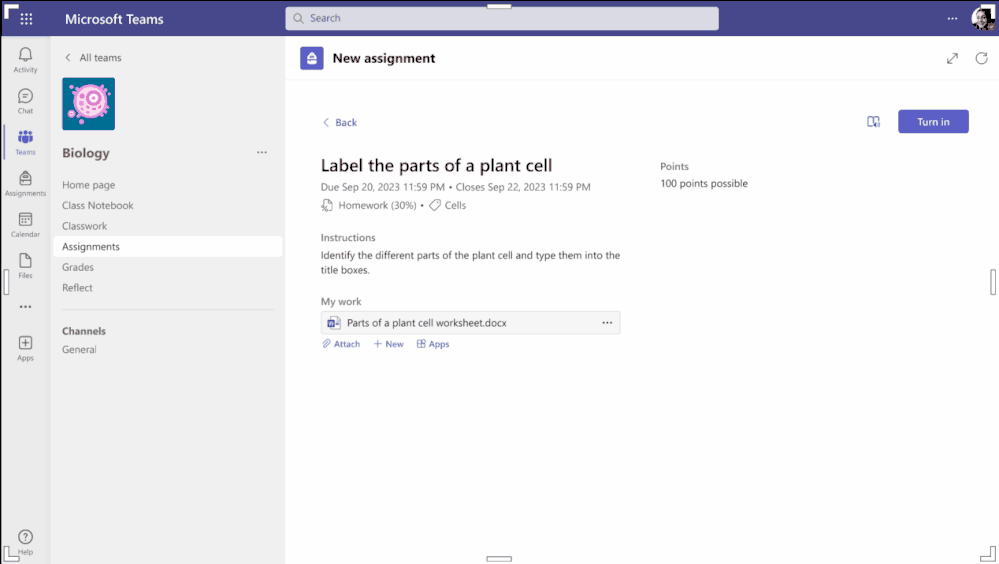Screen dimensions: 999x564
Task: Expand more apps ellipsis in left rail
Action: (25, 307)
